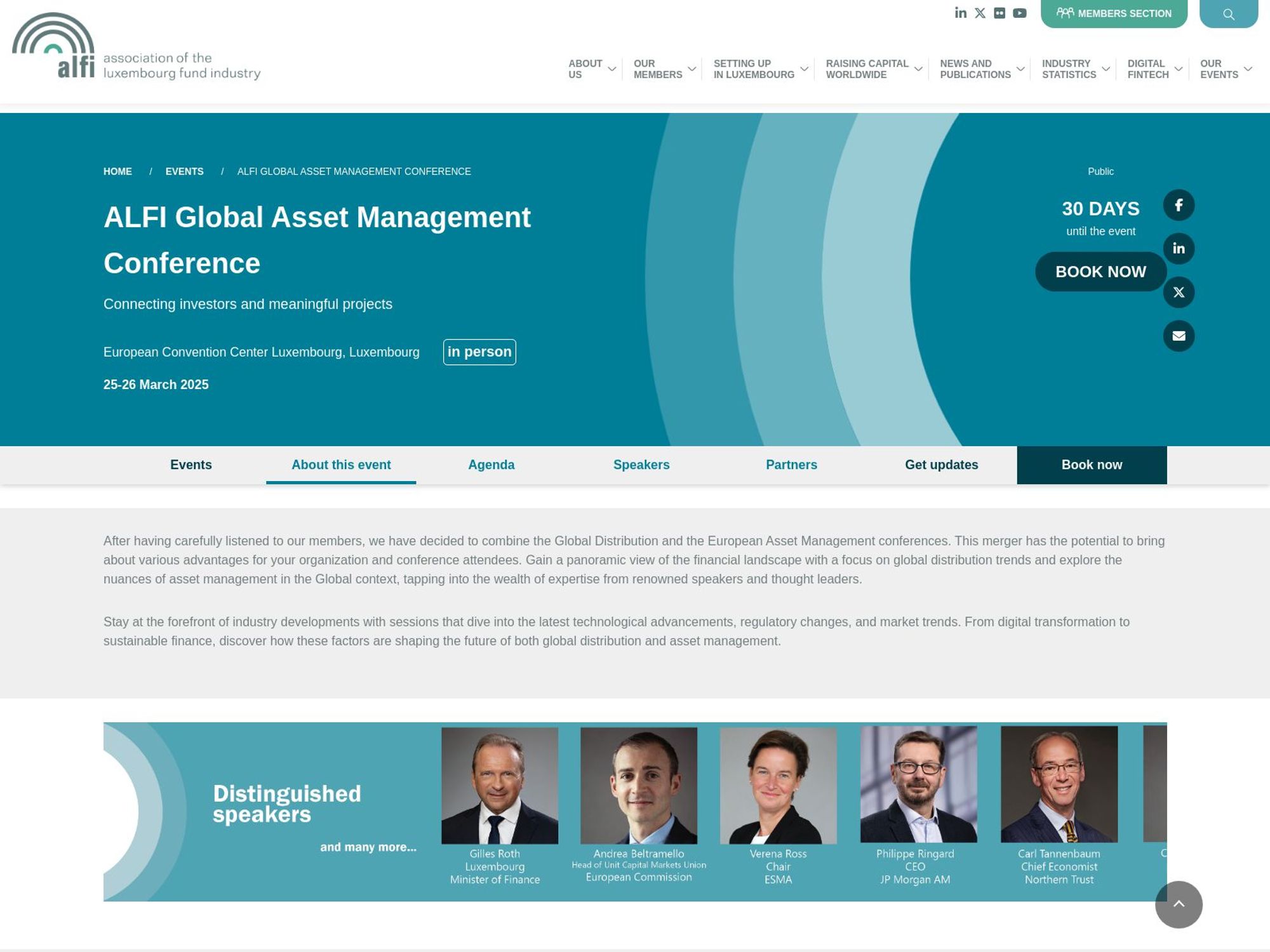Share event on X via round icon
1270x952 pixels.
coord(1179,292)
